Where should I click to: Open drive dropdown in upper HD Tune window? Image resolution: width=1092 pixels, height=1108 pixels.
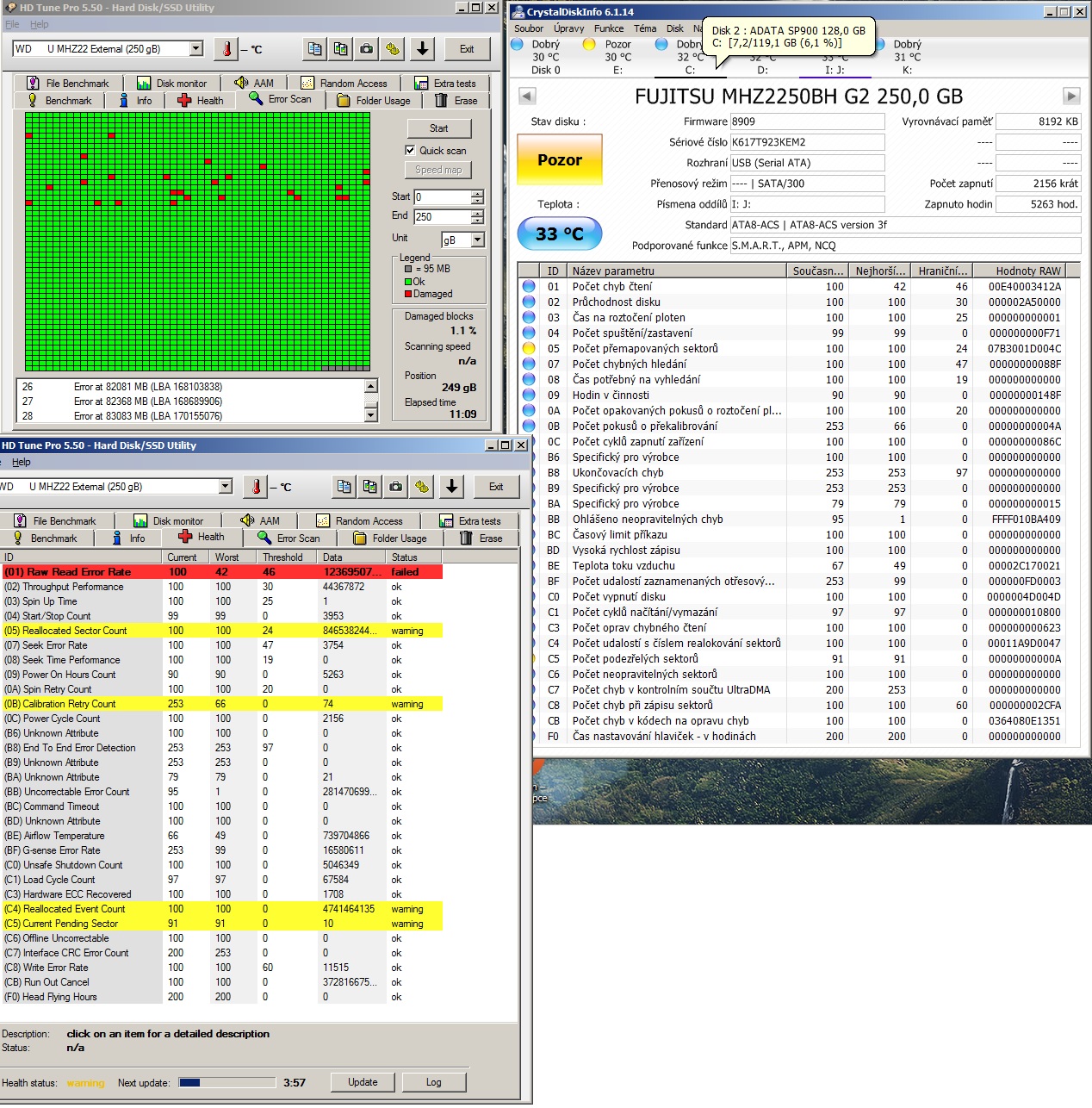(x=196, y=49)
